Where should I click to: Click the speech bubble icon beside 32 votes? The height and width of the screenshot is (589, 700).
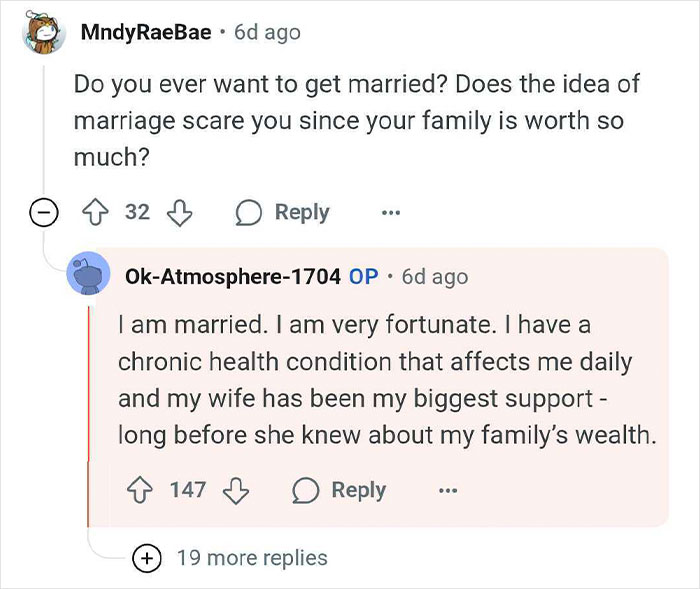(248, 213)
